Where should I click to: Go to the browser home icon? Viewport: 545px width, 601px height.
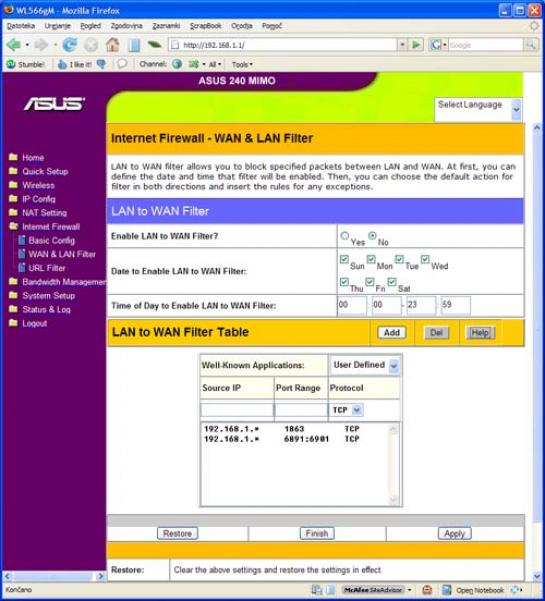click(112, 45)
